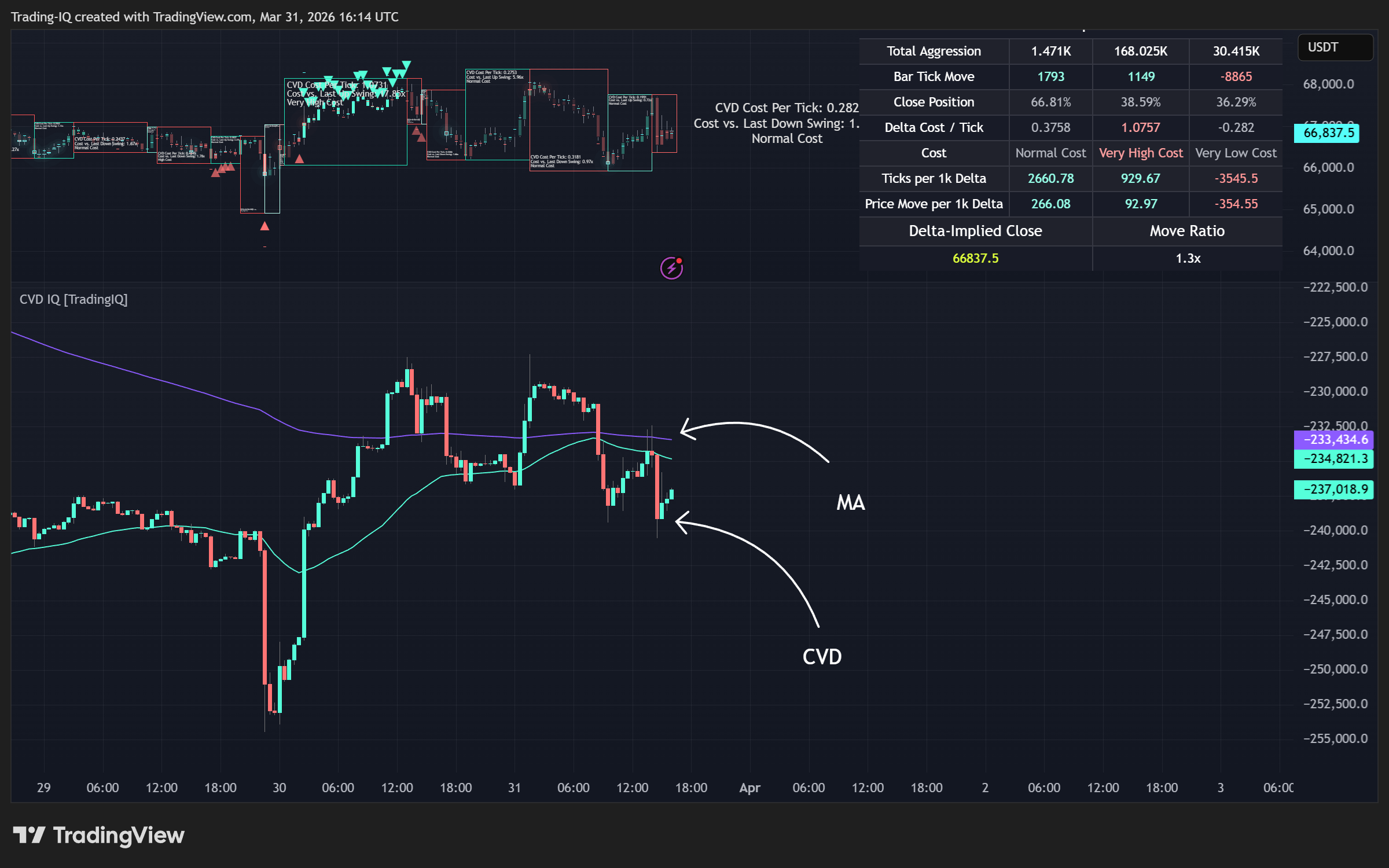The height and width of the screenshot is (868, 1389).
Task: Click the Very Low Cost table cell
Action: click(x=1236, y=153)
